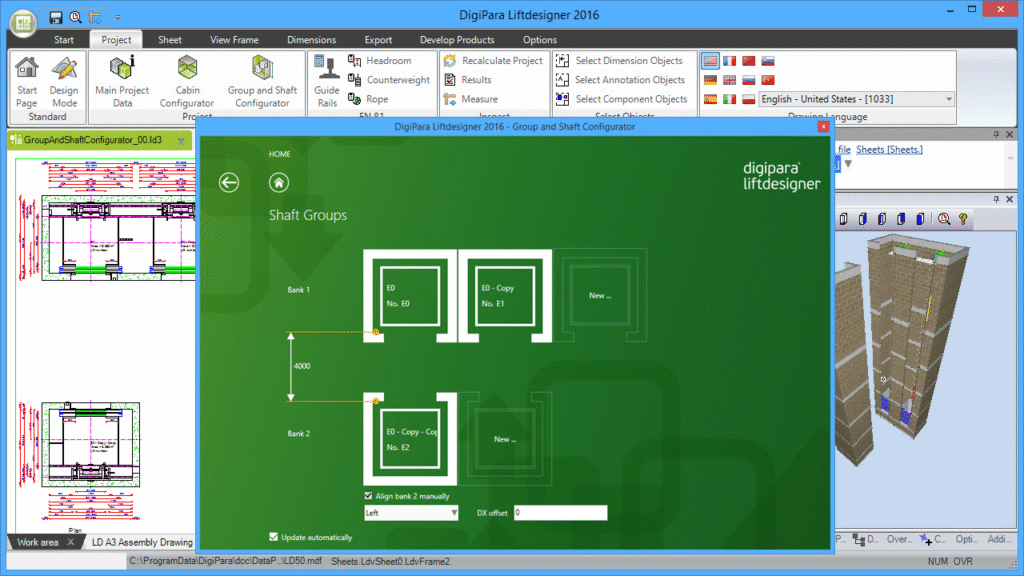Open the round Liftdesigner application menu button

coord(24,23)
